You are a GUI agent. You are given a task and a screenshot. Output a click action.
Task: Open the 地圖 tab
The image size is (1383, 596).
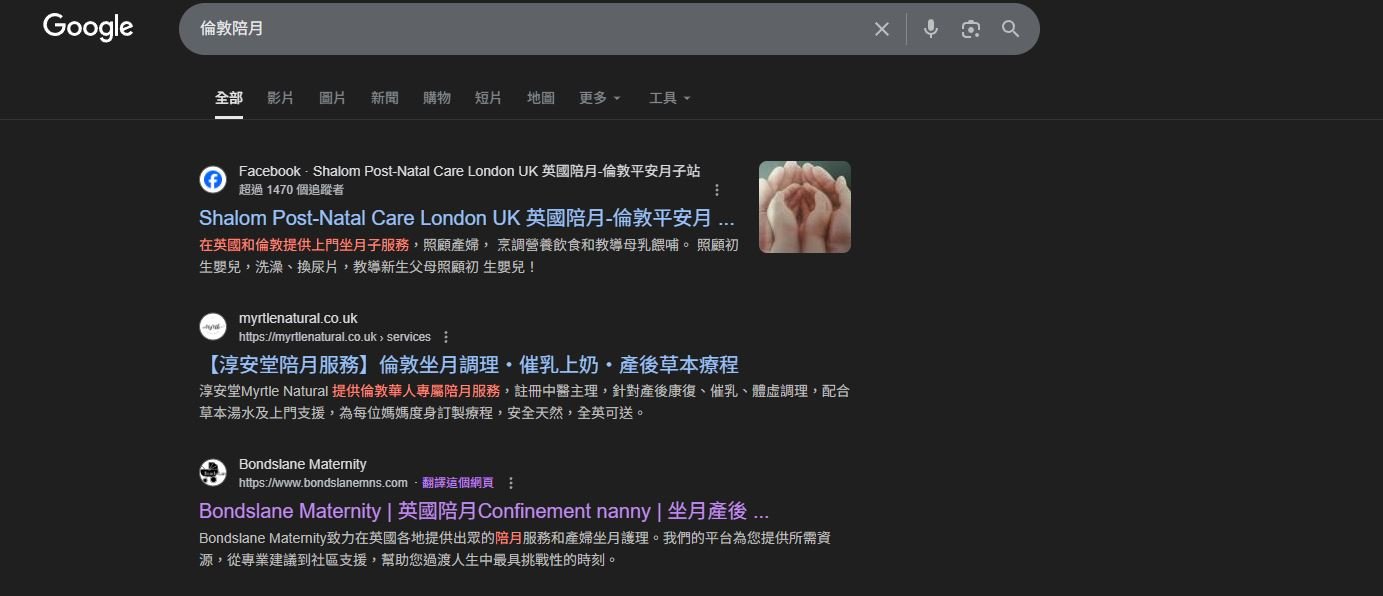click(540, 98)
